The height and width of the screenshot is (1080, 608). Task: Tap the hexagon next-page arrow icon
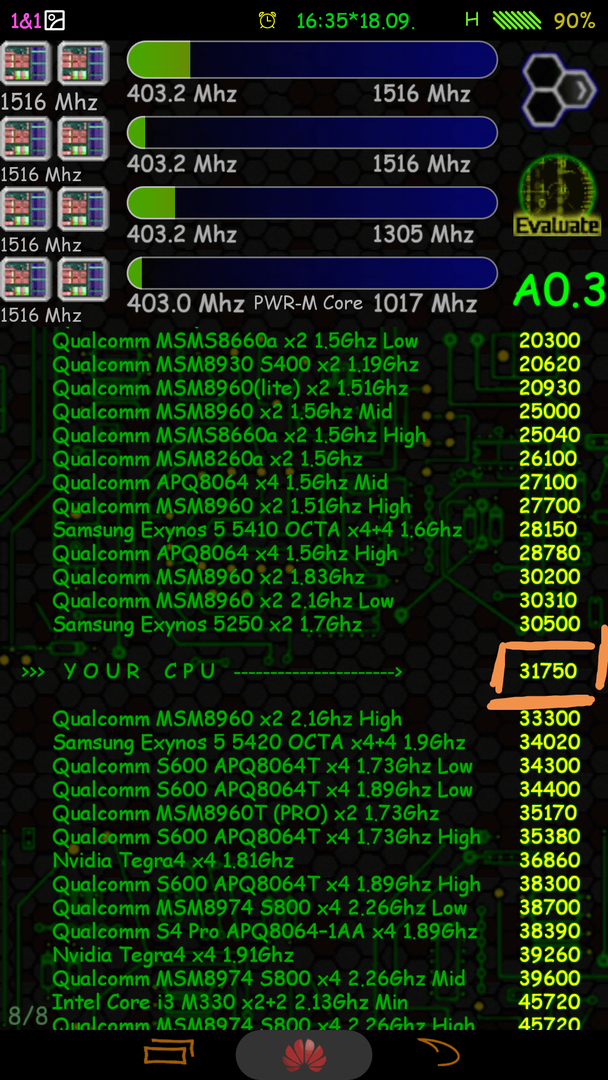(560, 90)
